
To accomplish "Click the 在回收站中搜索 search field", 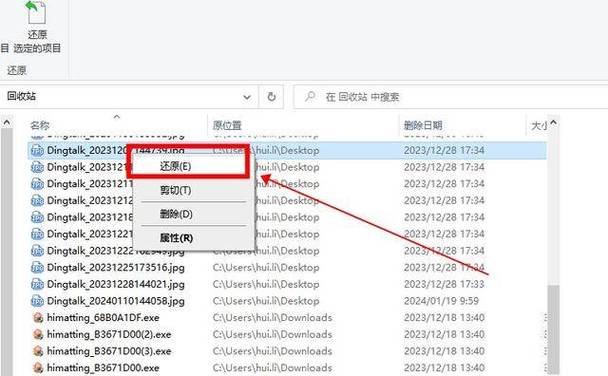I will tap(450, 97).
